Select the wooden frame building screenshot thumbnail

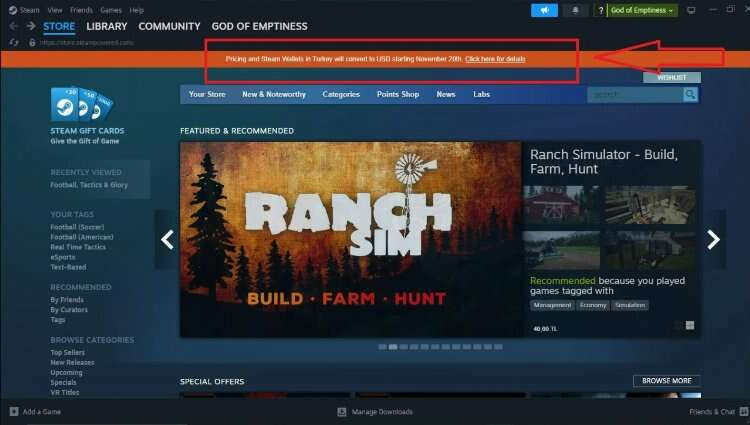coord(650,205)
